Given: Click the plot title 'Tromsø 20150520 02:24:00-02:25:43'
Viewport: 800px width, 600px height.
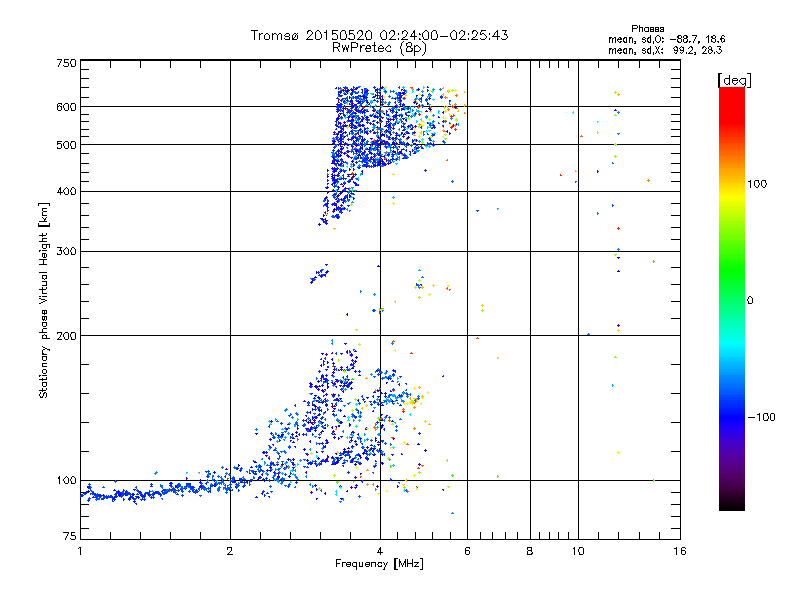Looking at the screenshot, I should click(379, 35).
